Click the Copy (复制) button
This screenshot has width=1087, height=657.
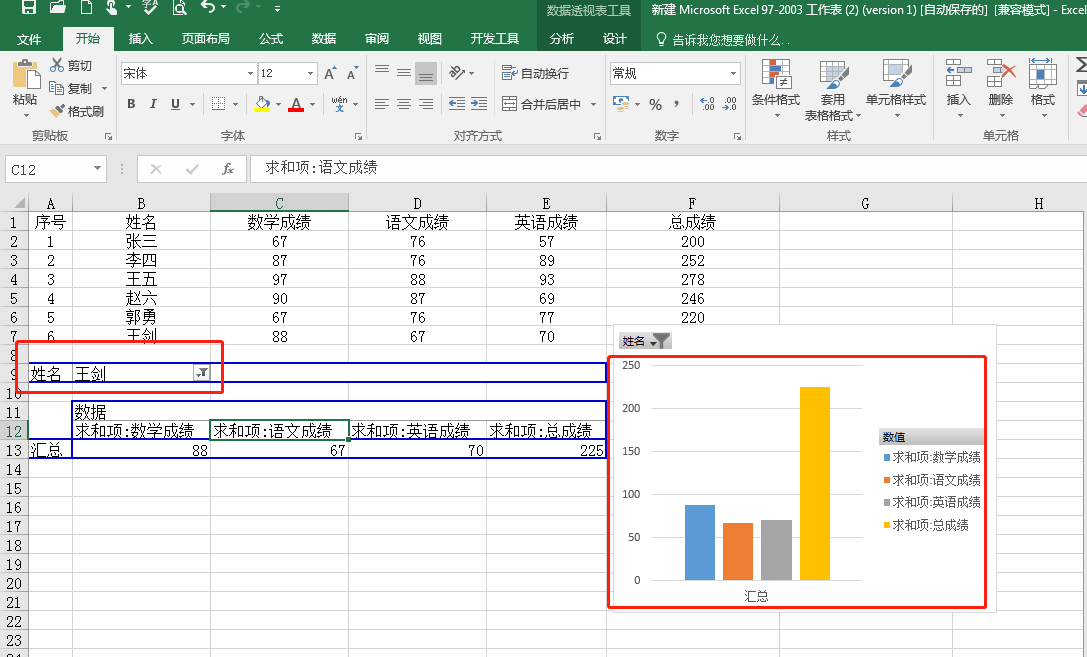[71, 88]
